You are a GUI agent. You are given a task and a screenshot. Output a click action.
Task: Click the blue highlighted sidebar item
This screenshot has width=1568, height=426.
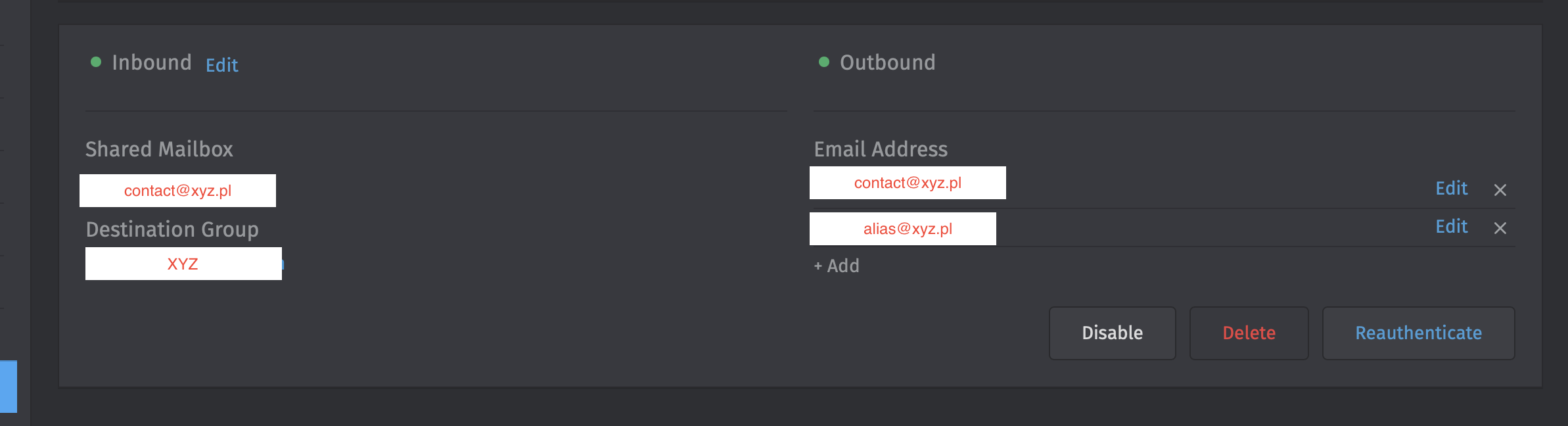click(9, 386)
